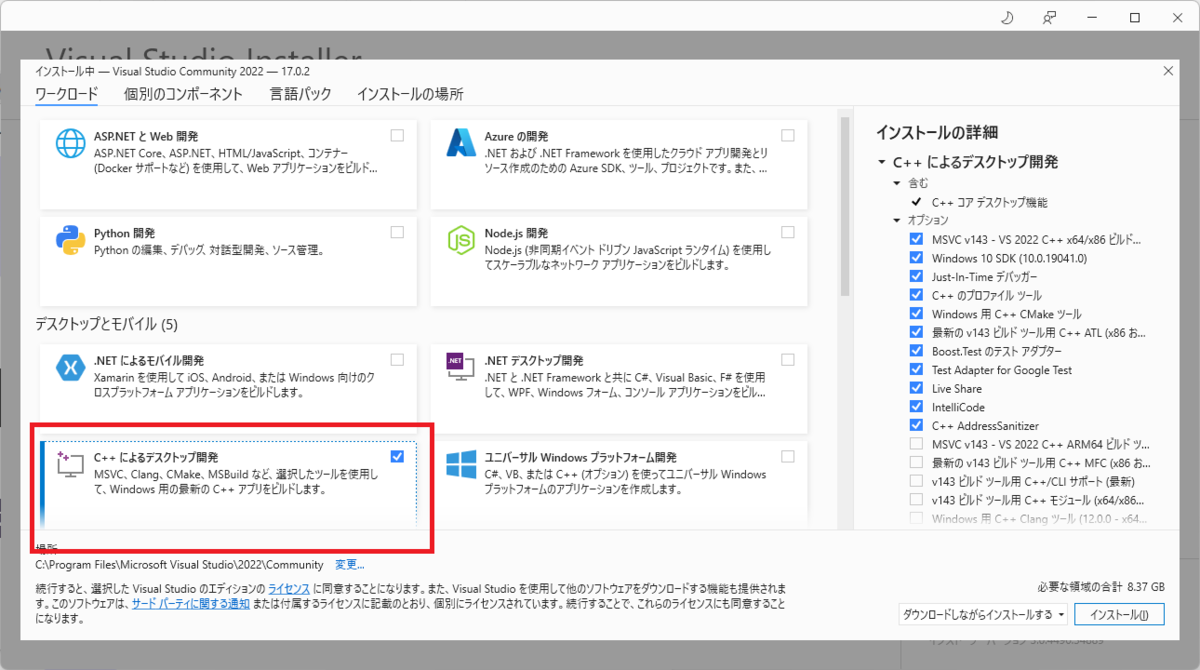
Task: Check the .NET デスクトップ開発 workload
Action: click(x=788, y=359)
